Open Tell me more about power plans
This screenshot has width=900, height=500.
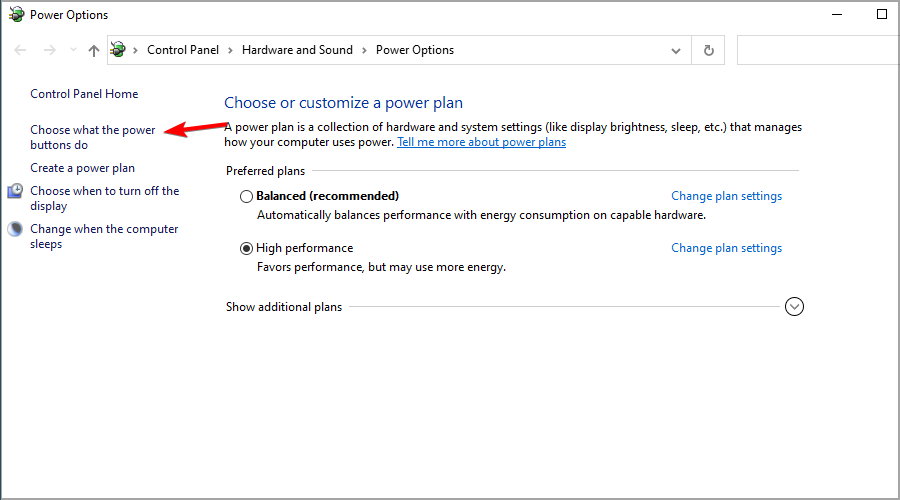click(x=482, y=142)
